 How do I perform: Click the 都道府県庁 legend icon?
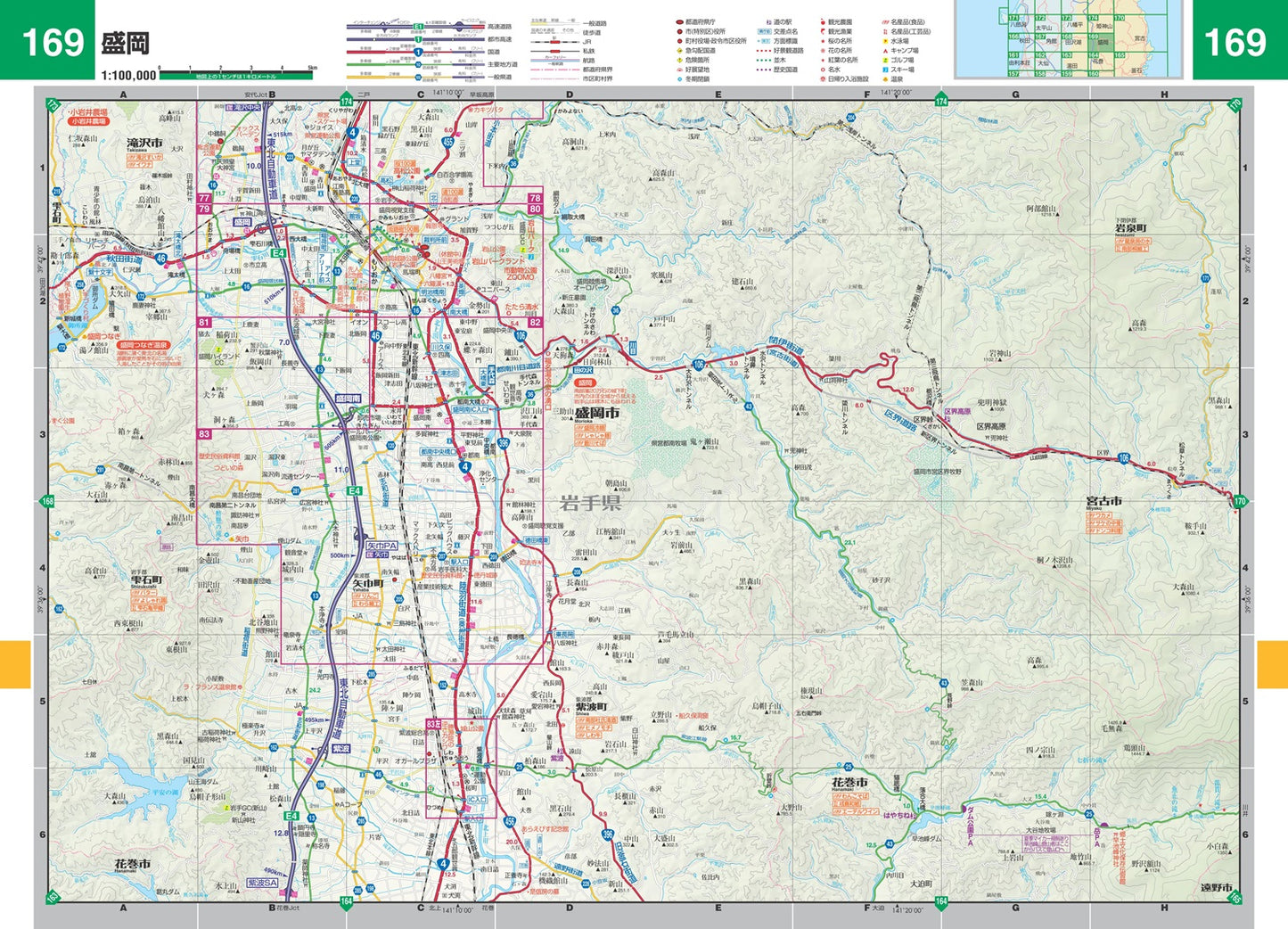coord(679,21)
